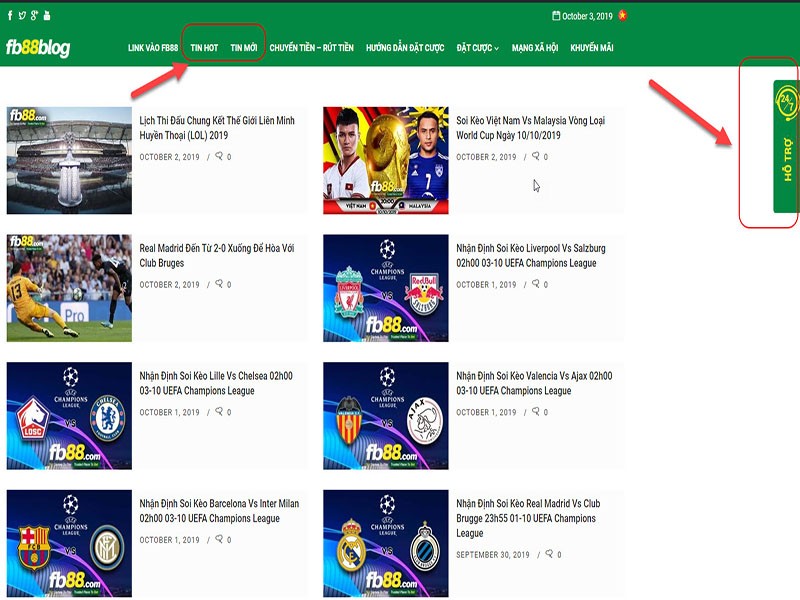
Task: Open article Soi Kèo Valencia Vs Ajax
Action: pyautogui.click(x=534, y=383)
